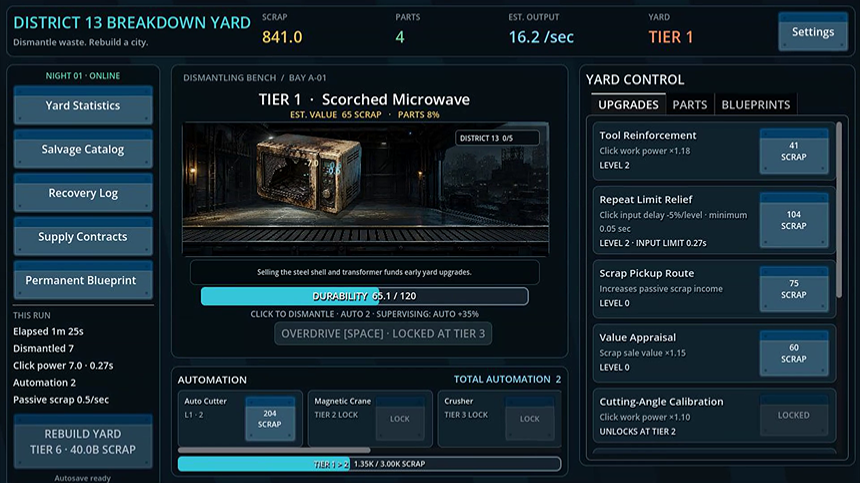Screen dimensions: 860x483
Task: Open Permanent Blueprint screen
Action: [83, 280]
